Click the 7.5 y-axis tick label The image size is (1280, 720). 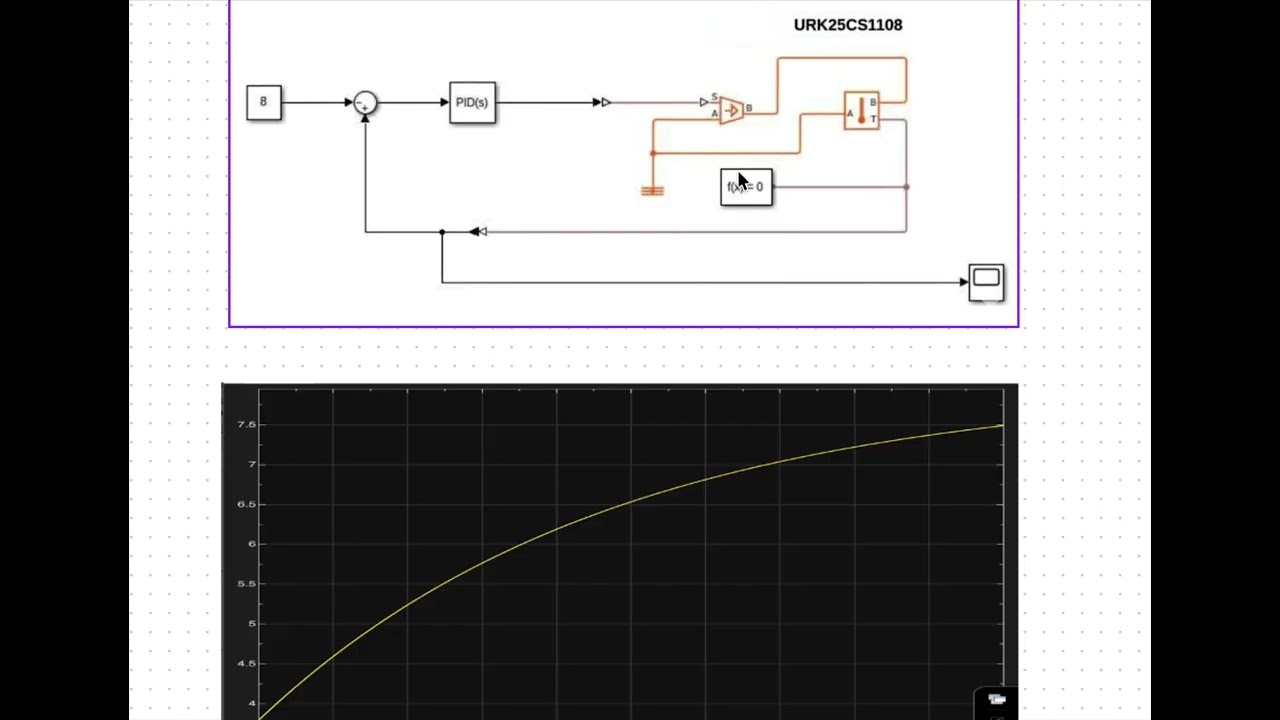246,425
